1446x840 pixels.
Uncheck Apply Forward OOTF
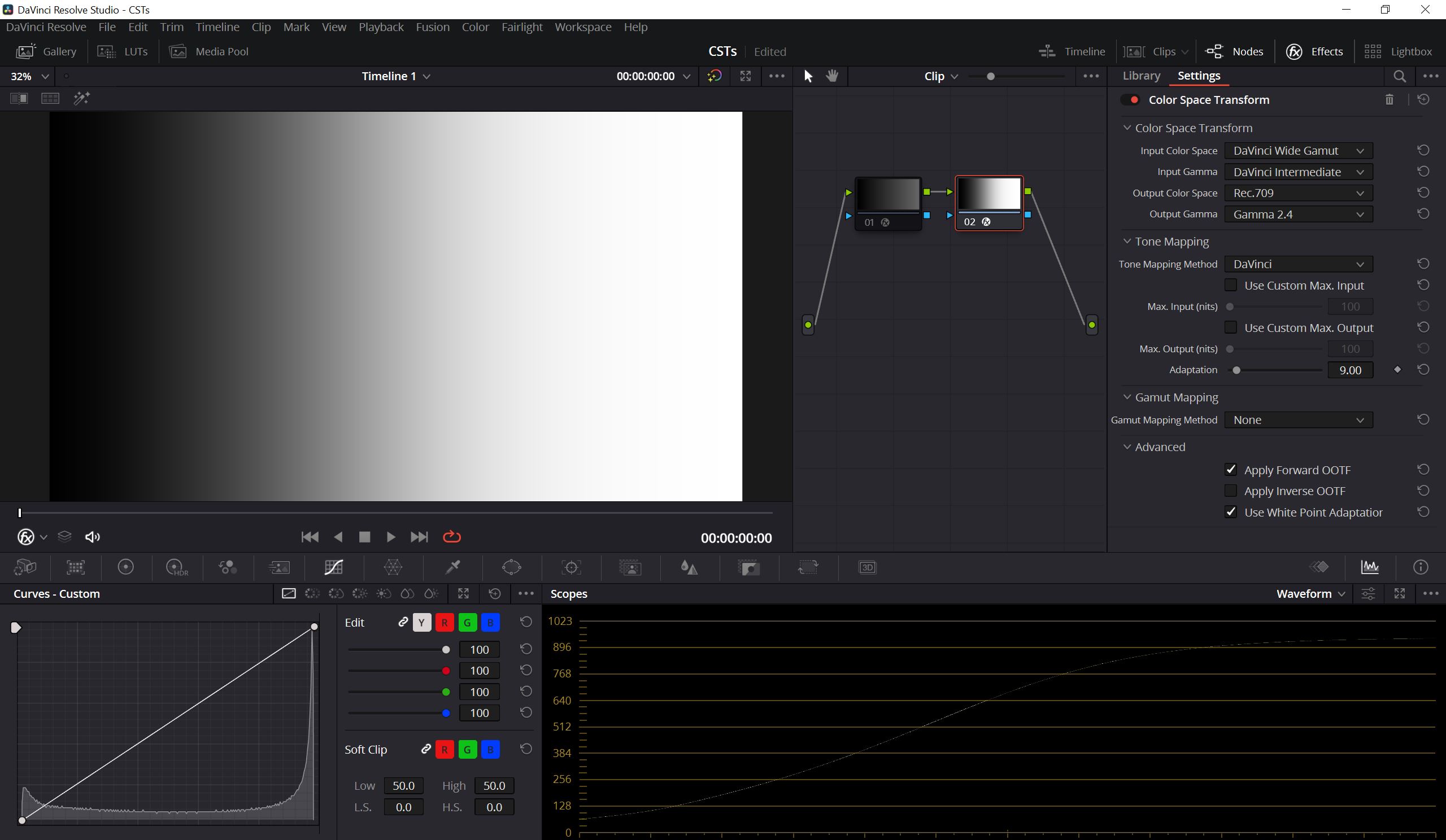click(1231, 470)
